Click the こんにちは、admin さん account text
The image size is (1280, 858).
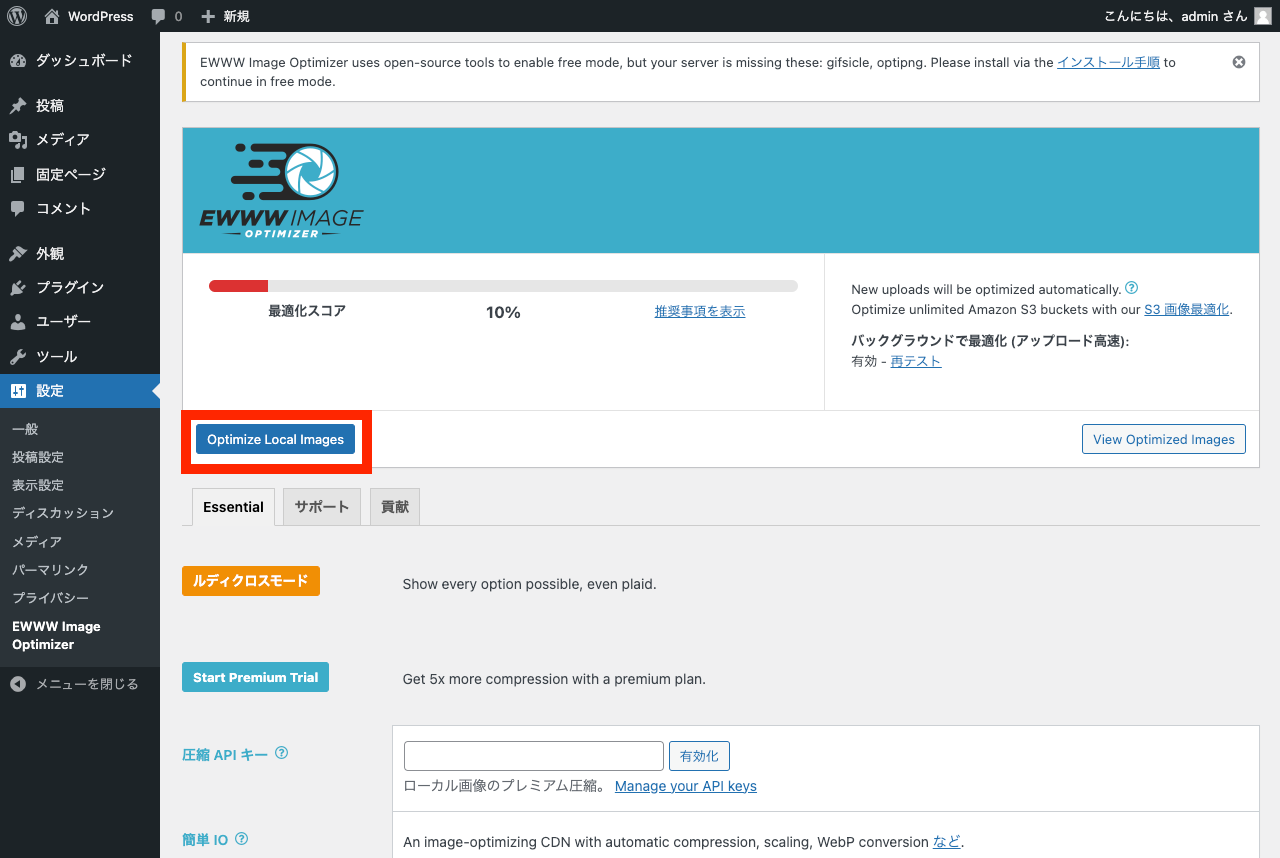pyautogui.click(x=1176, y=16)
